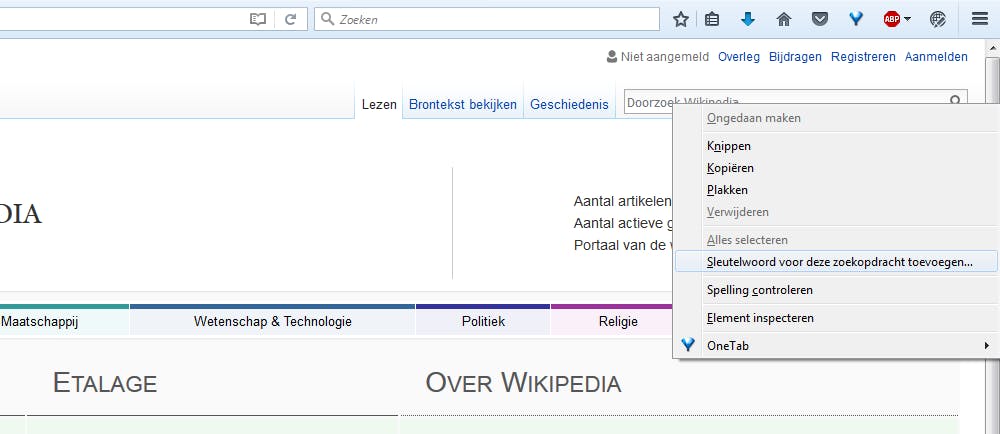Open the Adblock Plus dropdown arrow
The width and height of the screenshot is (1000, 434).
907,20
